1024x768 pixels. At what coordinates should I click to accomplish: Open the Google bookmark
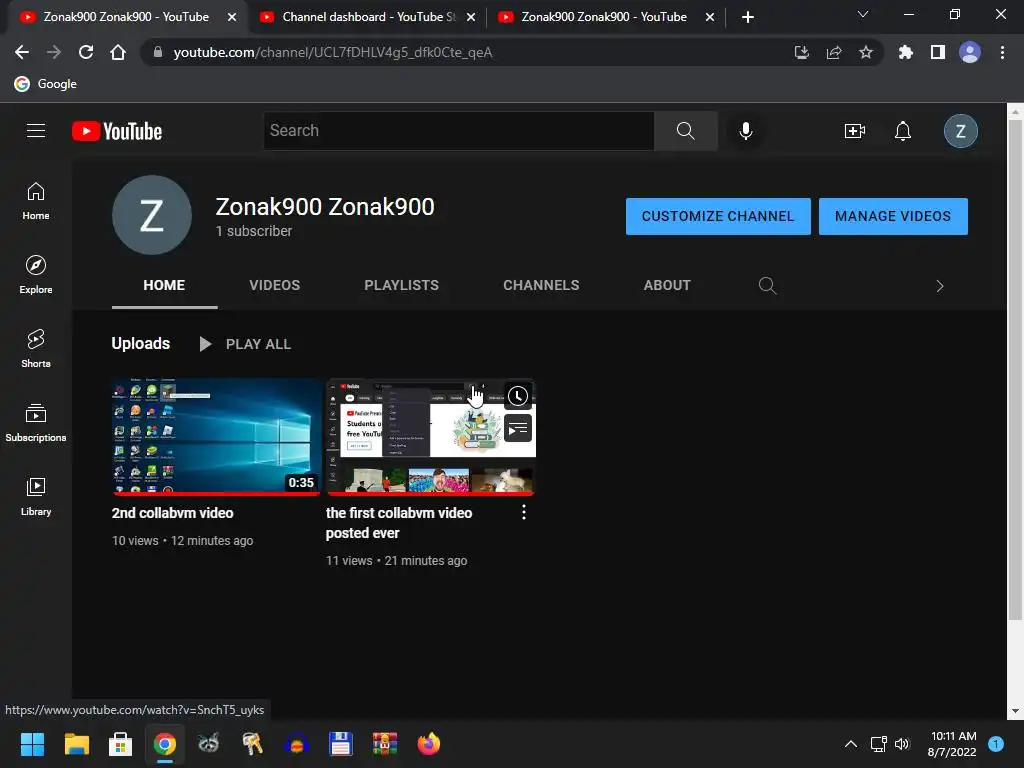46,84
